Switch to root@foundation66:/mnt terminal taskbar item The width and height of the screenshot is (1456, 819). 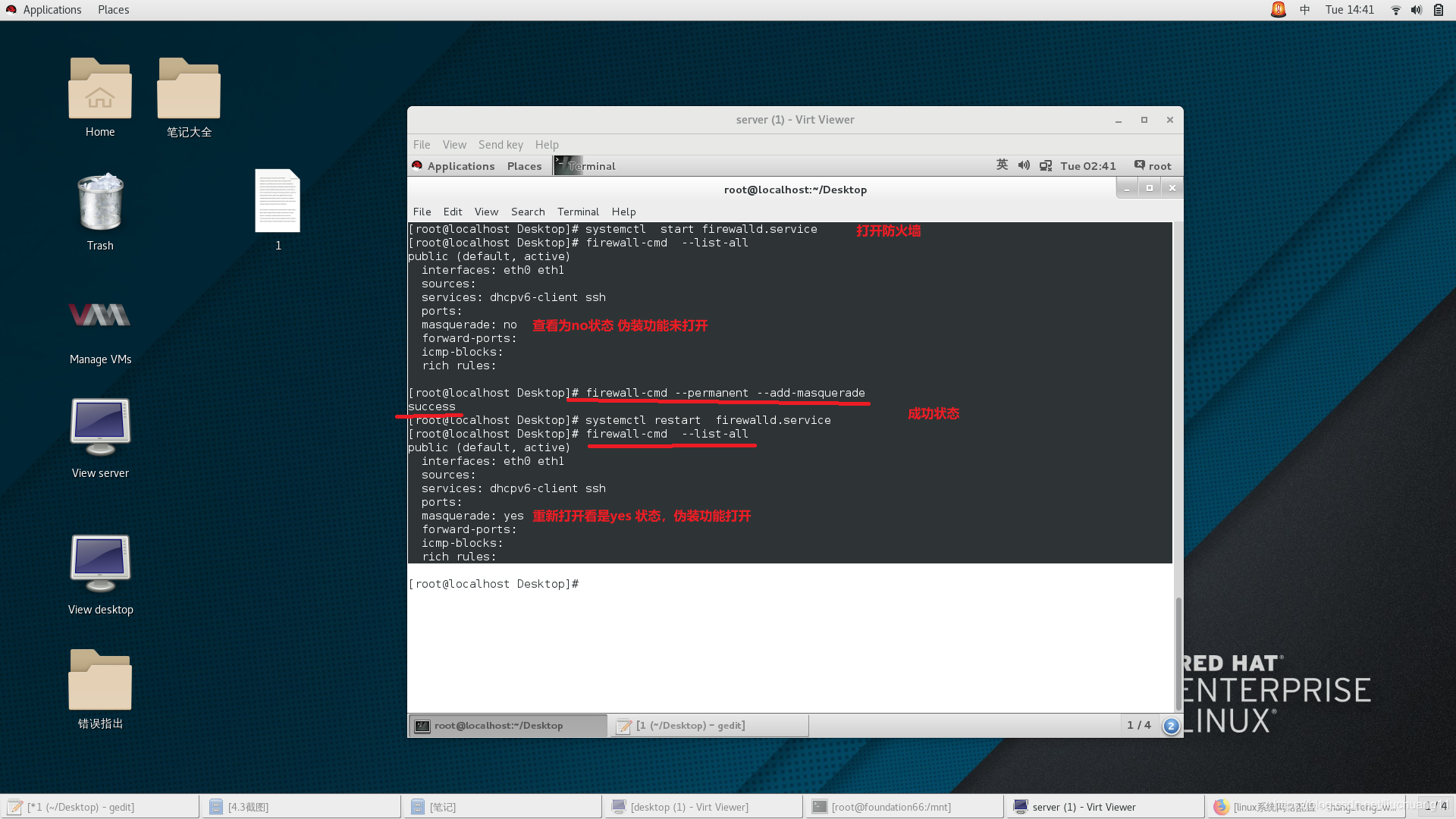coord(905,807)
